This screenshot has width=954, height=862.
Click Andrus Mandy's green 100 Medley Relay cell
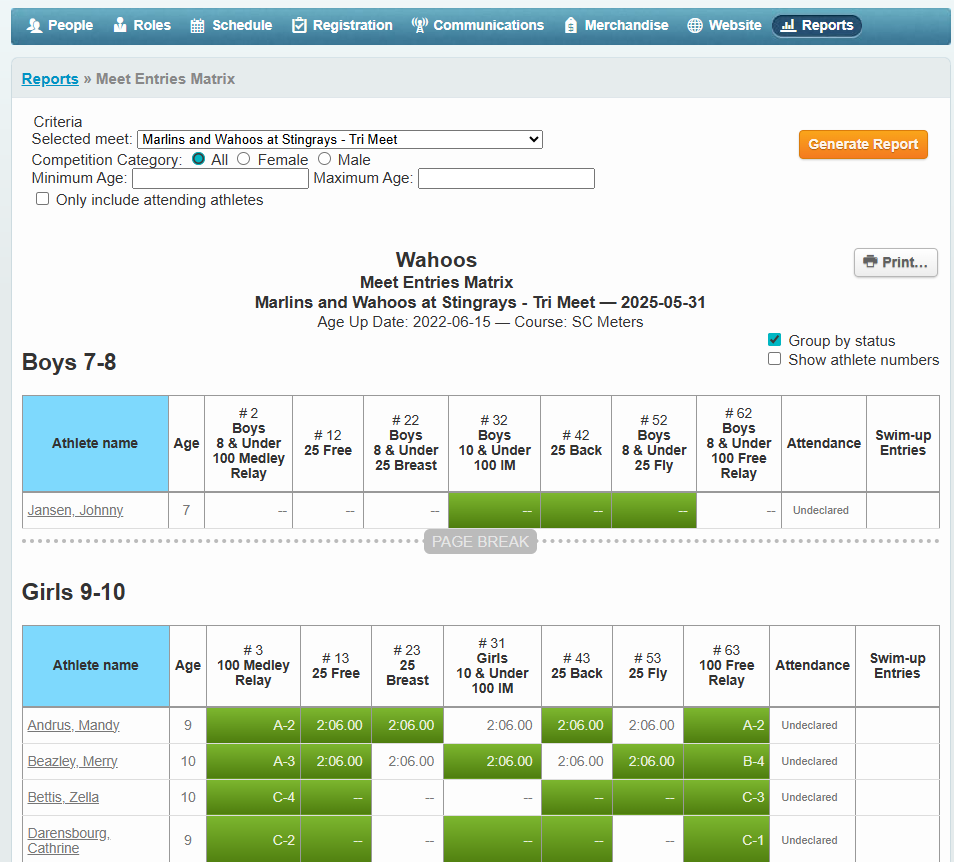[253, 725]
